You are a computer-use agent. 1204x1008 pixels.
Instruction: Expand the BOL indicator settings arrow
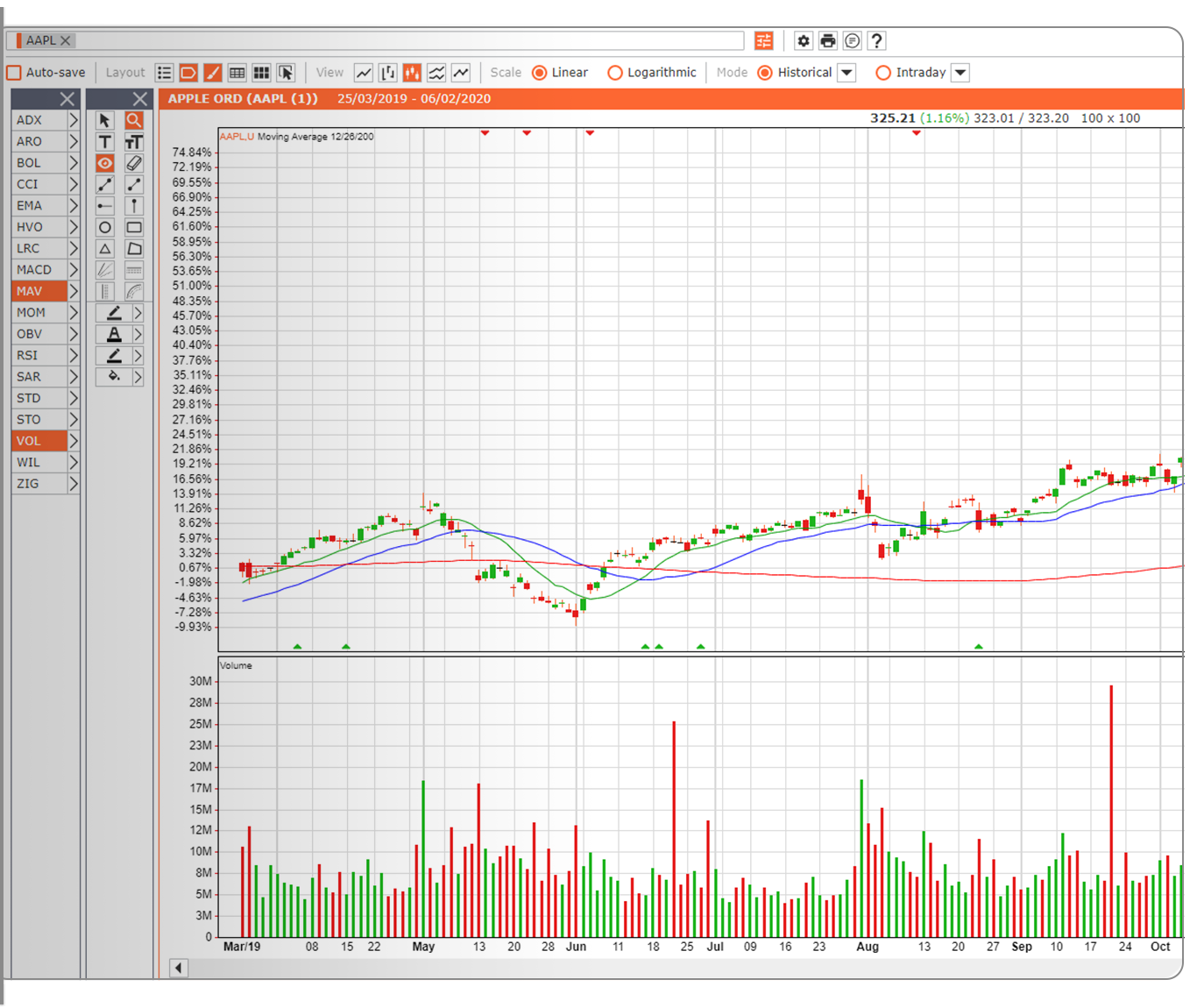(74, 163)
